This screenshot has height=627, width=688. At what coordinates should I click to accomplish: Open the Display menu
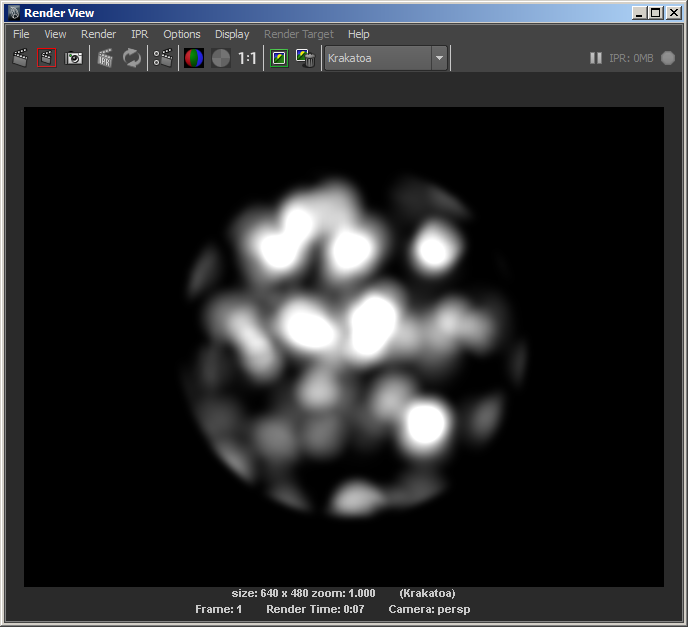[x=232, y=34]
